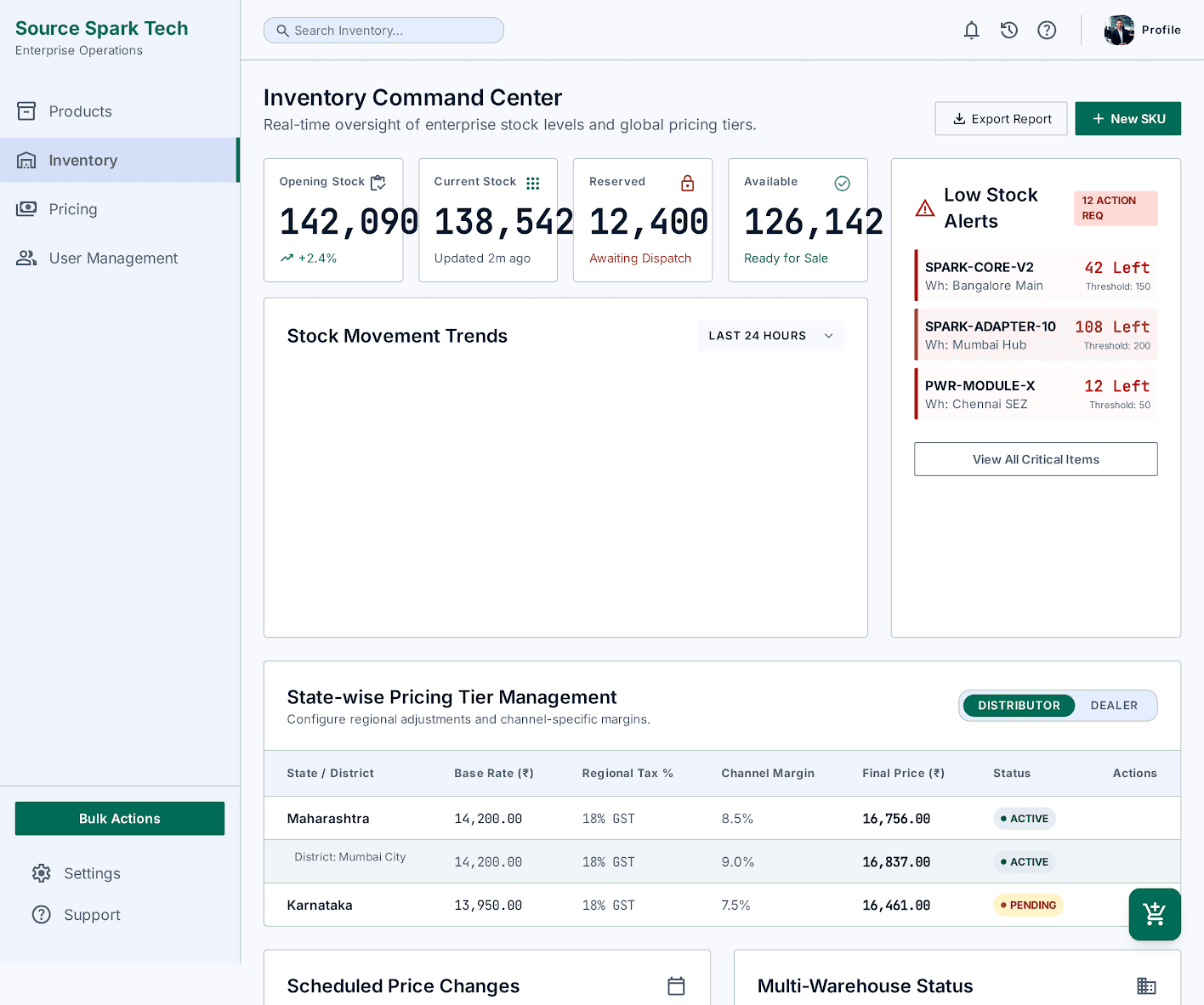The width and height of the screenshot is (1204, 1005).
Task: Click the Settings gear icon
Action: (x=42, y=873)
